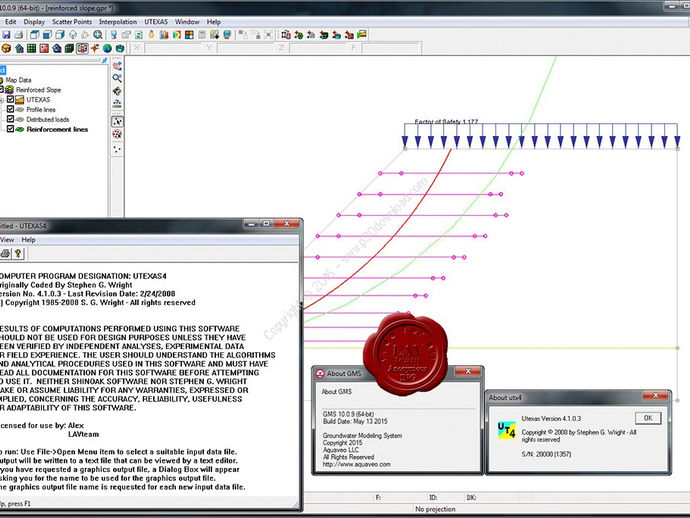Click the rightmost colorful chart toolbar icon

pyautogui.click(x=362, y=34)
